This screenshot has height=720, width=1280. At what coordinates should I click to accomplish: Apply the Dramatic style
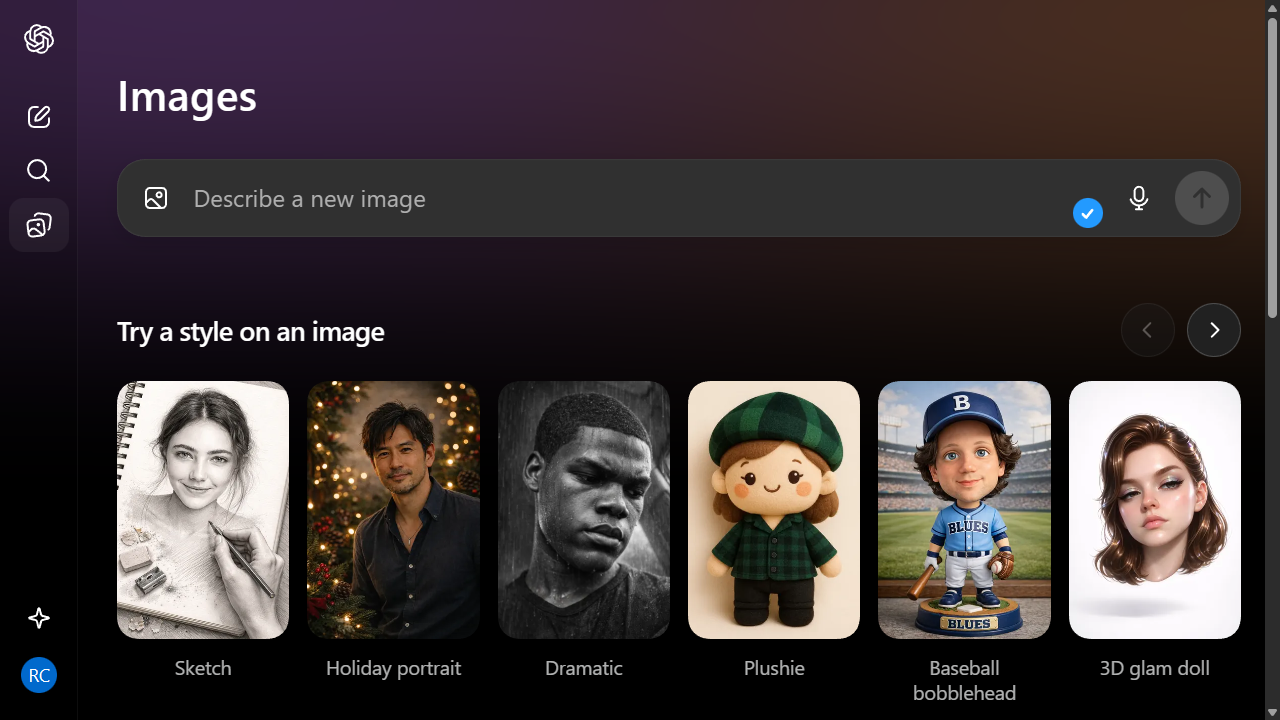click(x=583, y=510)
